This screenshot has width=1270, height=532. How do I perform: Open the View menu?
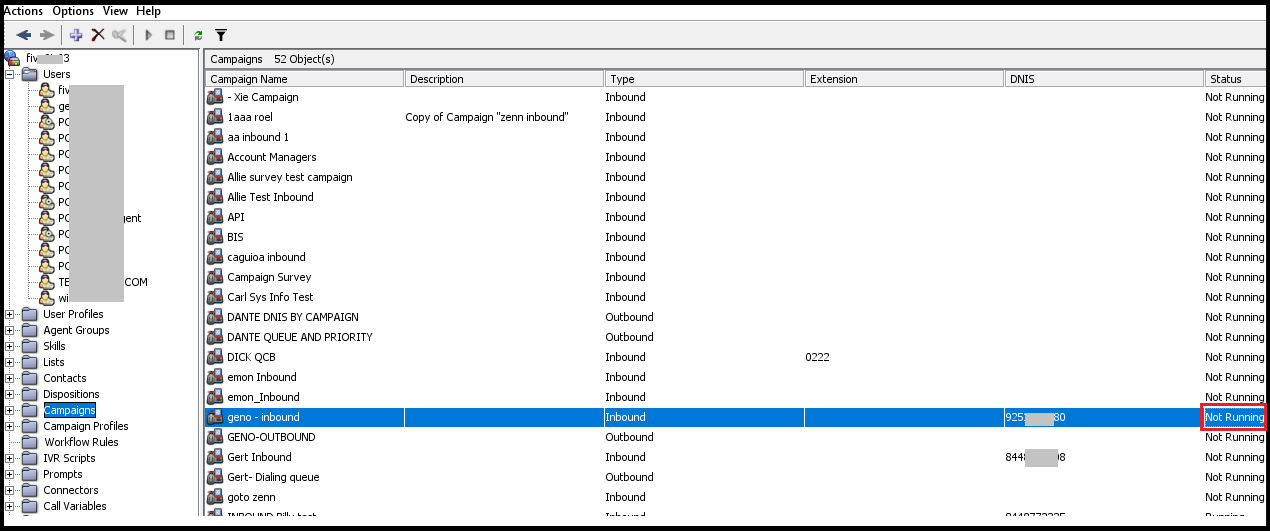click(115, 11)
